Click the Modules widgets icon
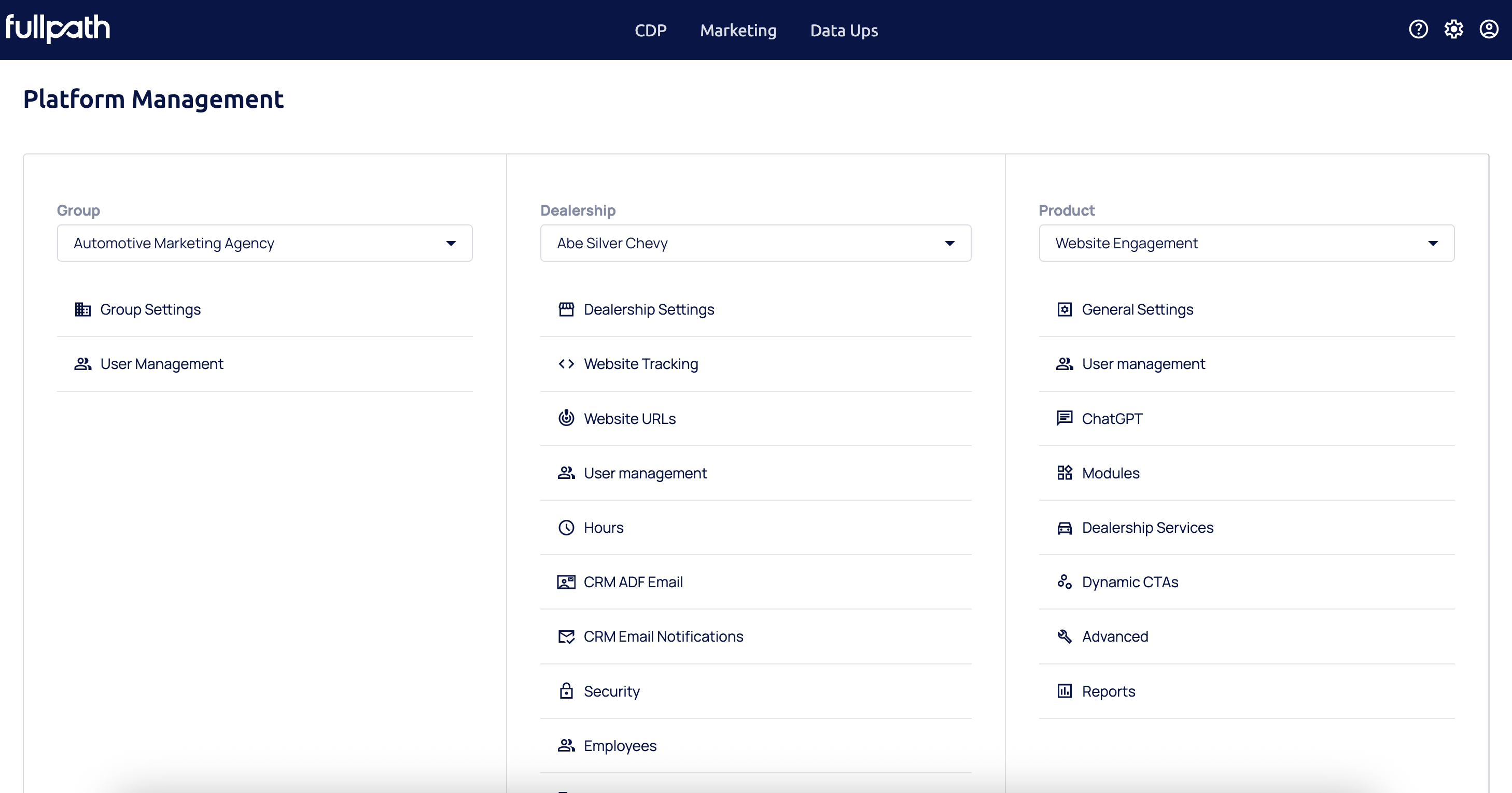Viewport: 1512px width, 793px height. [1064, 473]
